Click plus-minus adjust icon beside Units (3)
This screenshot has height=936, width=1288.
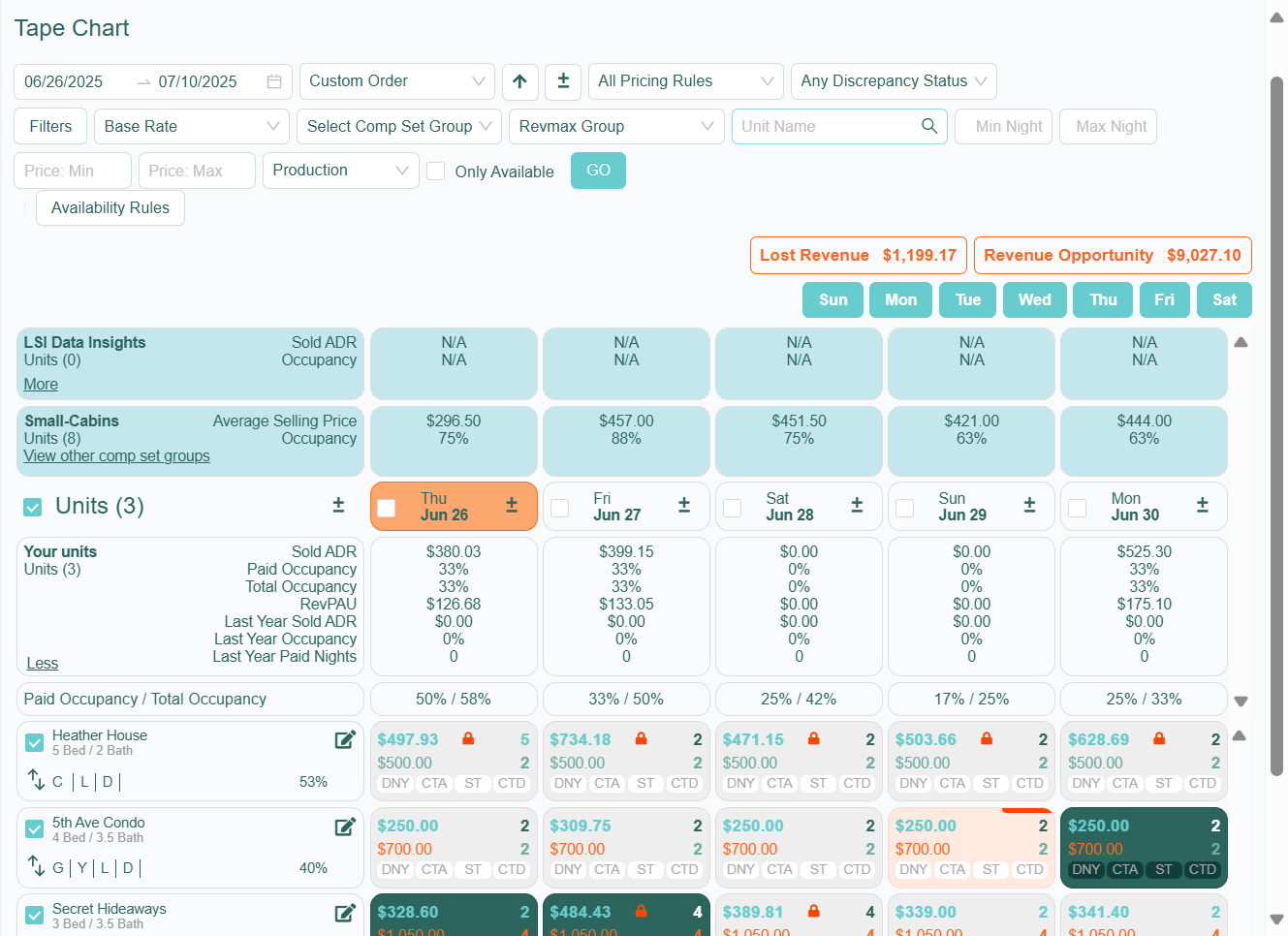[338, 505]
